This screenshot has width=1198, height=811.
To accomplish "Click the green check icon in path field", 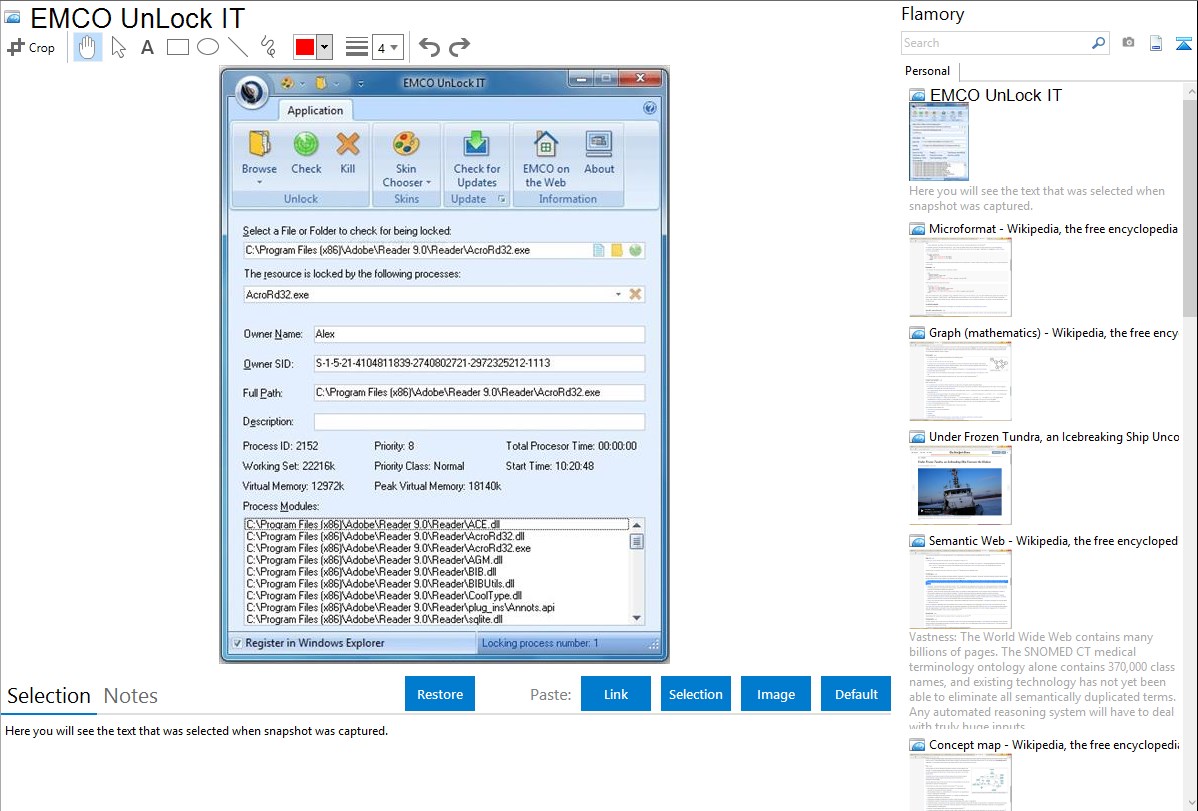I will tap(635, 250).
